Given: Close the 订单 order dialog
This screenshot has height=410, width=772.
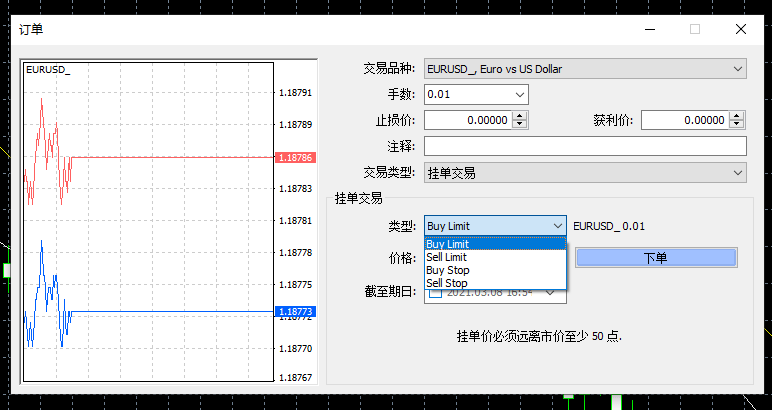Looking at the screenshot, I should coord(740,29).
